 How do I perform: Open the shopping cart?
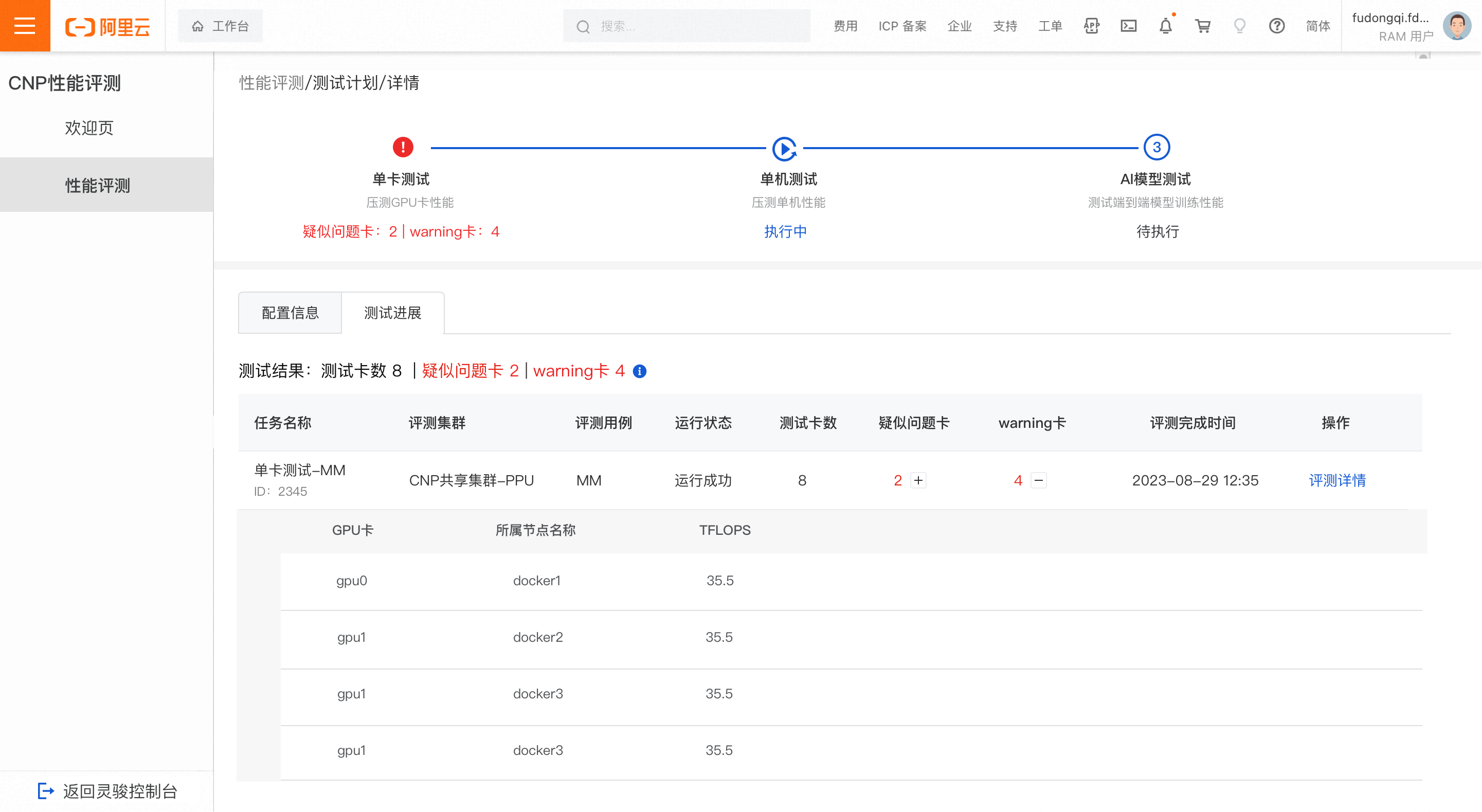(1202, 26)
